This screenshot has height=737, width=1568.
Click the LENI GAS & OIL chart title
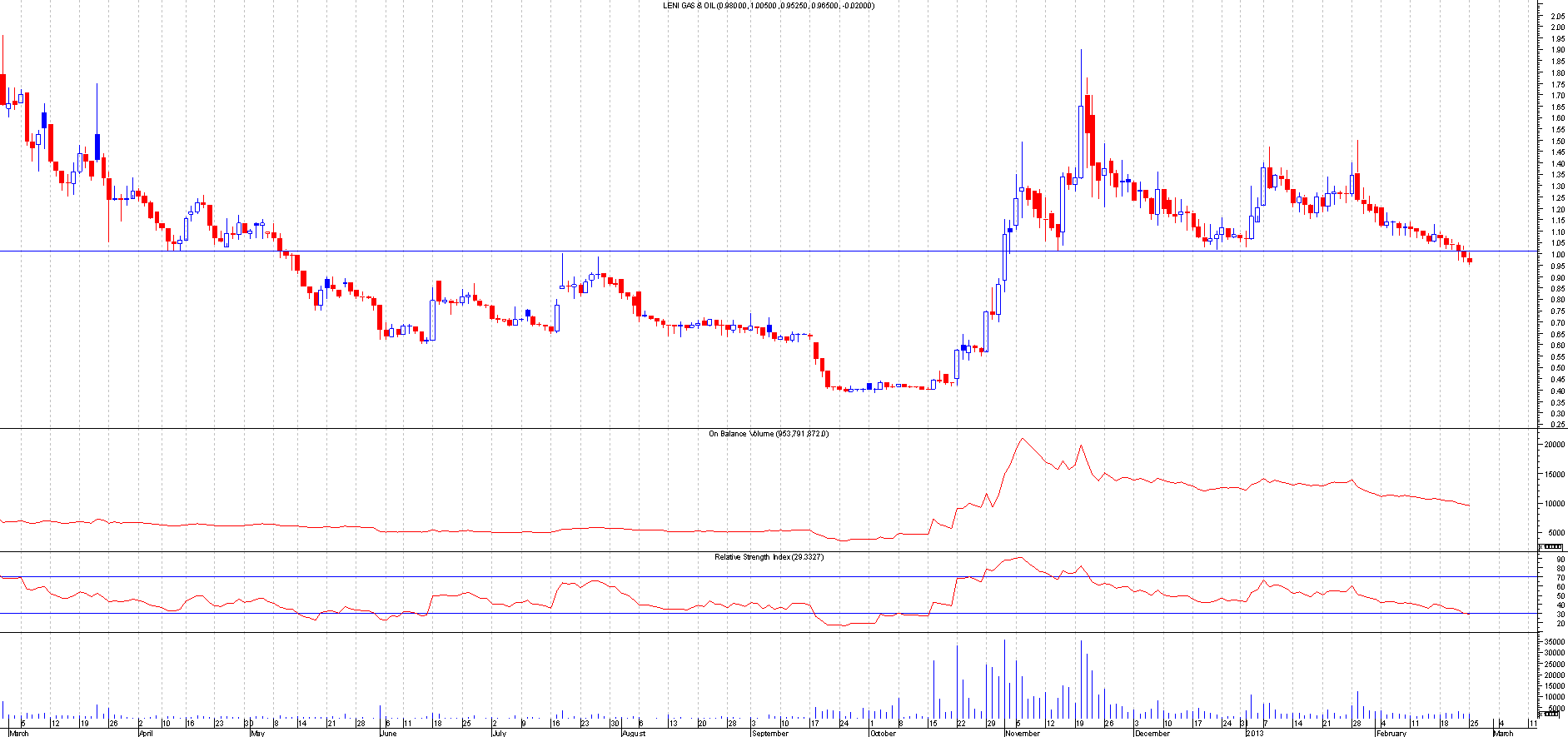point(768,6)
